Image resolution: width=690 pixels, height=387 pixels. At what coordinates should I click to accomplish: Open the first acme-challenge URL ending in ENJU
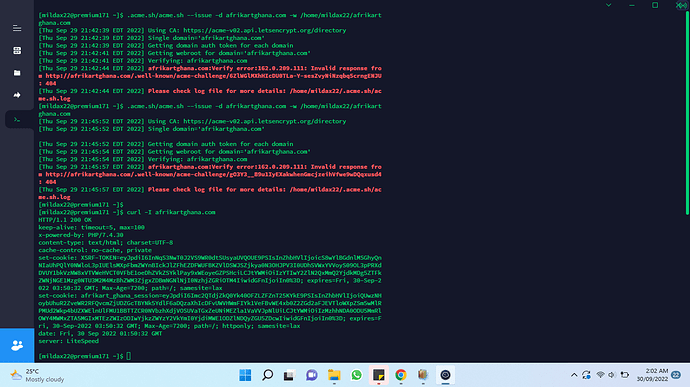coord(213,76)
